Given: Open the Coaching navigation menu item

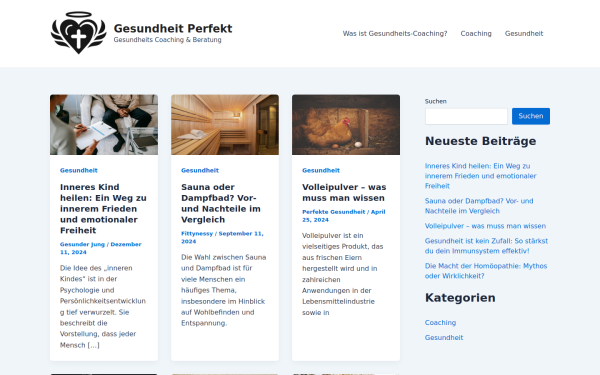Looking at the screenshot, I should click(476, 34).
